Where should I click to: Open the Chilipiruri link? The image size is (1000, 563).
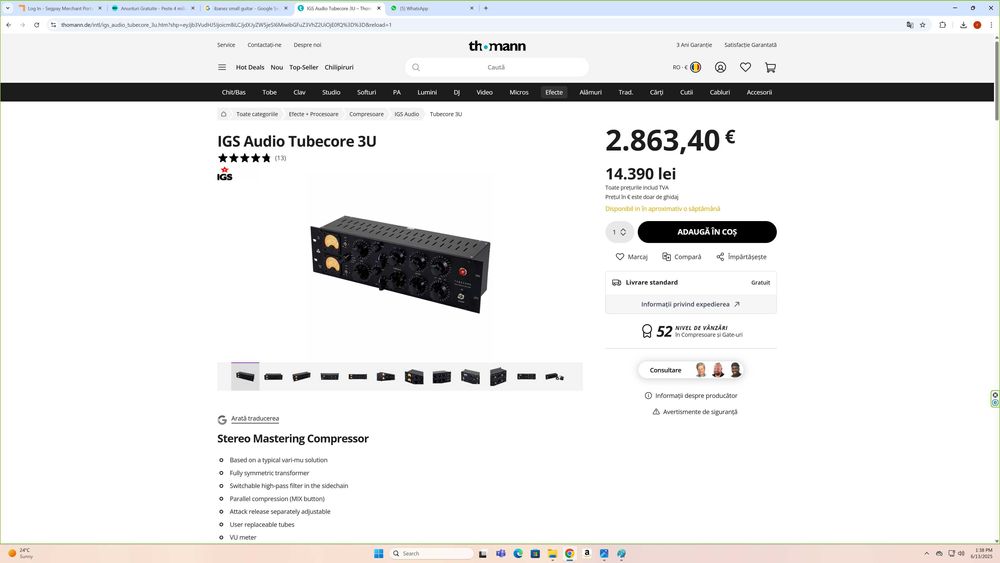click(x=339, y=67)
